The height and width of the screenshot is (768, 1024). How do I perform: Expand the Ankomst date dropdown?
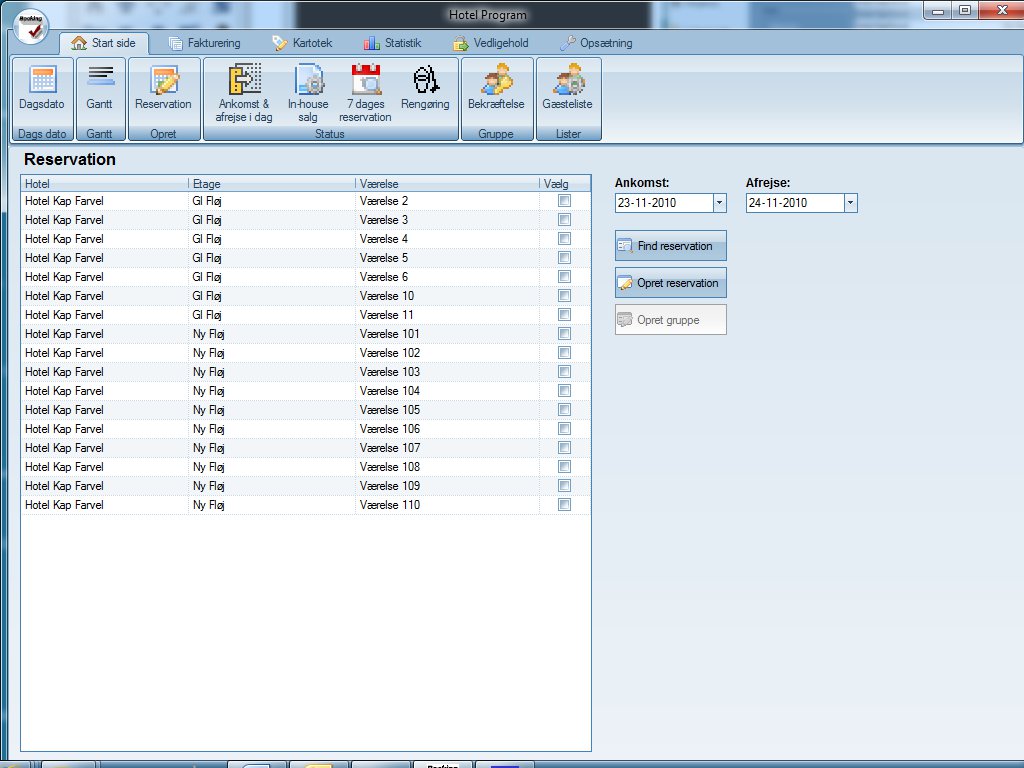pyautogui.click(x=719, y=203)
